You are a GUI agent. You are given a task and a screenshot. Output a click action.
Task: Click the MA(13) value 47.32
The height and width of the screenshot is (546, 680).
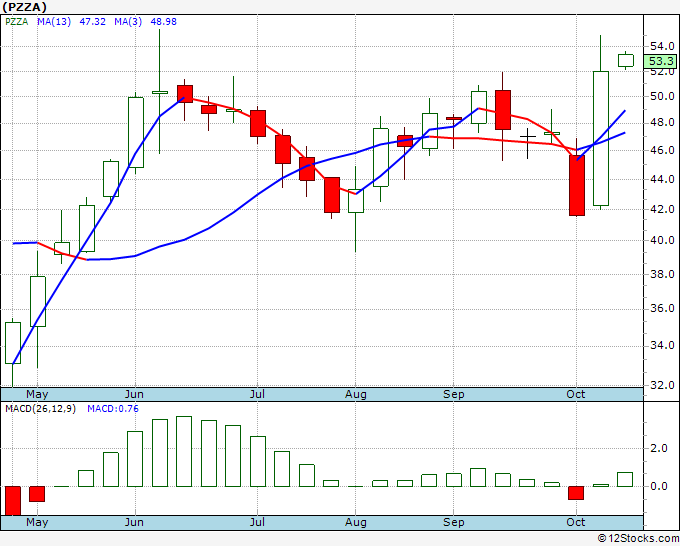92,22
